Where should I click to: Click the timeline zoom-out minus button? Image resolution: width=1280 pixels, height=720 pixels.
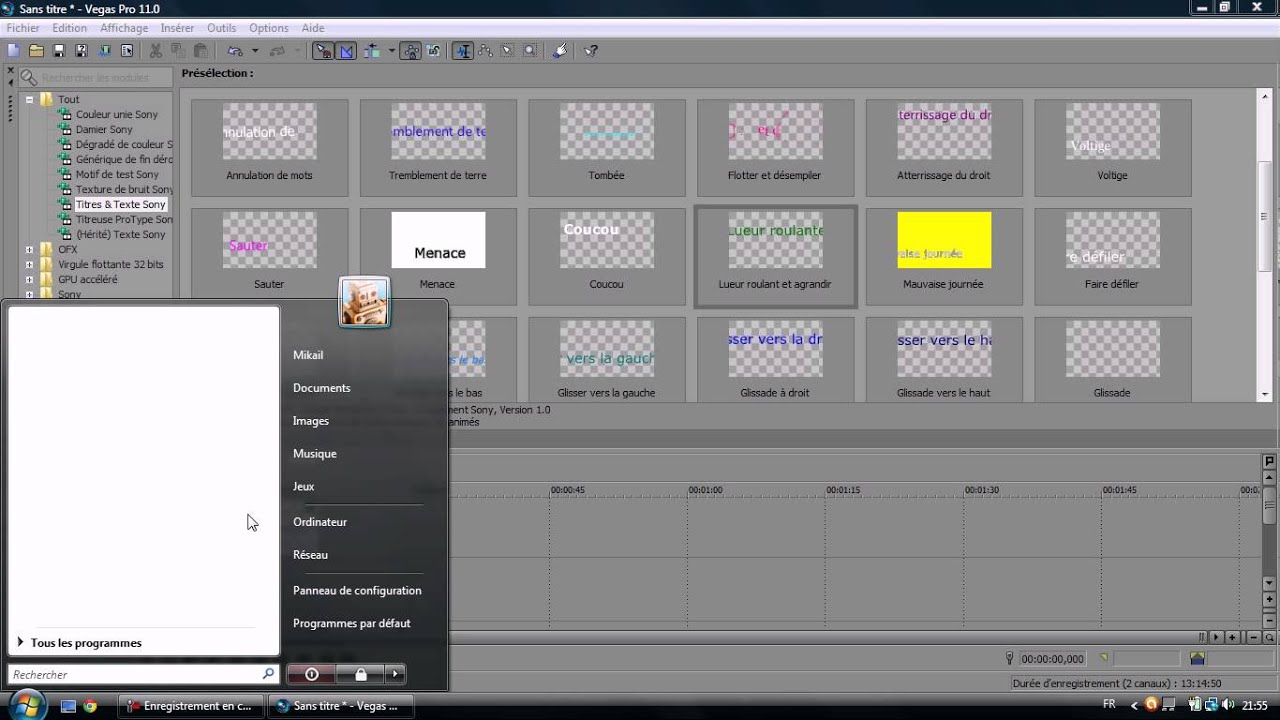click(1253, 637)
